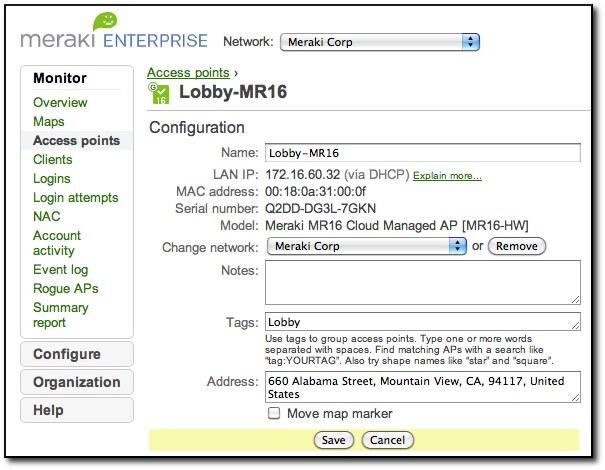This screenshot has width=605, height=470.
Task: Open Login attempts in the sidebar
Action: pyautogui.click(x=76, y=198)
